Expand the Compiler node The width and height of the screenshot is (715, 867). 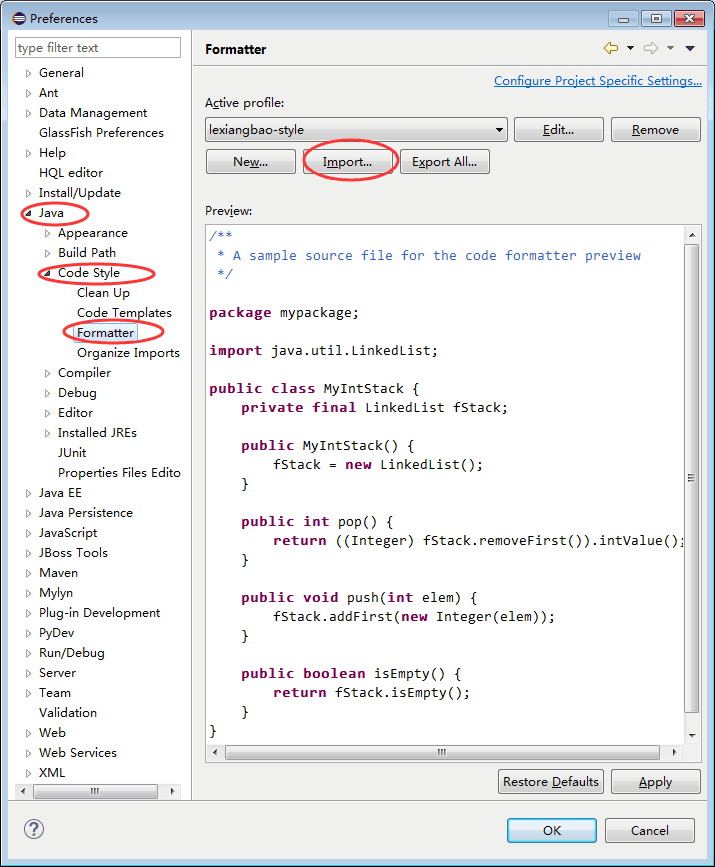tap(48, 373)
